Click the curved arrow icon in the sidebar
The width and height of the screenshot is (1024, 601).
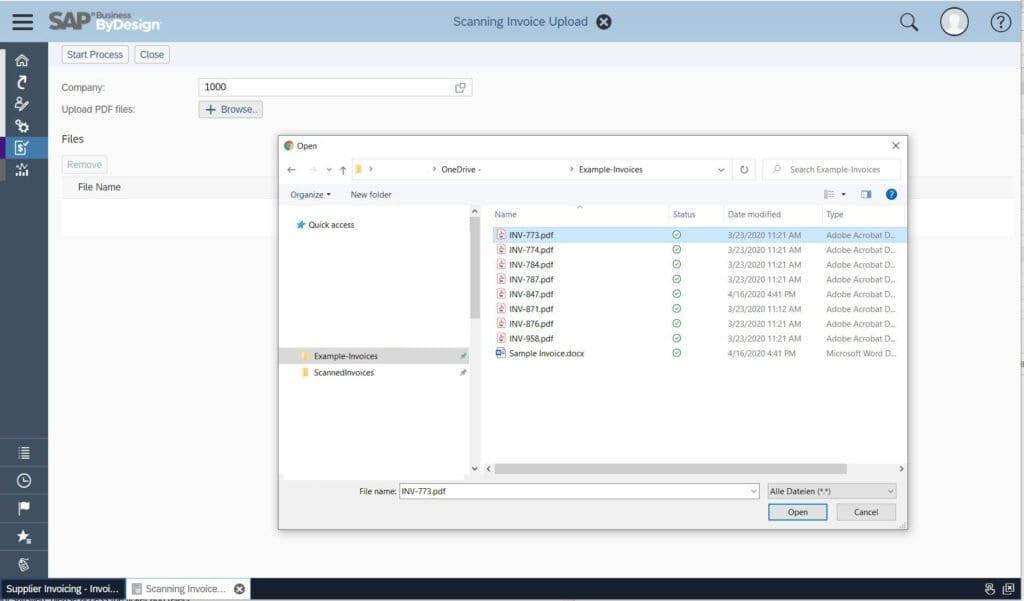[22, 82]
